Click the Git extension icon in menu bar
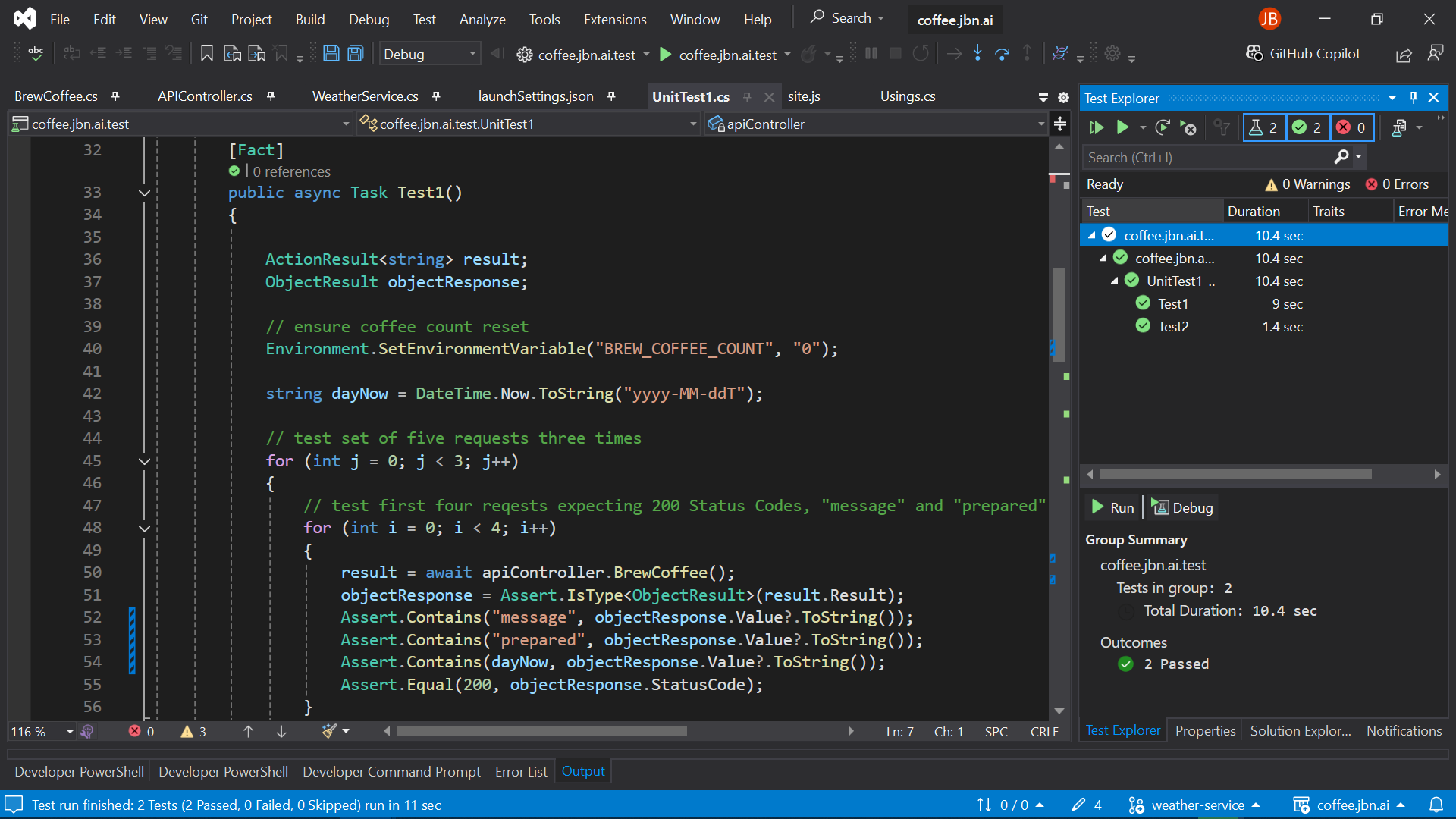The width and height of the screenshot is (1456, 819). tap(199, 19)
